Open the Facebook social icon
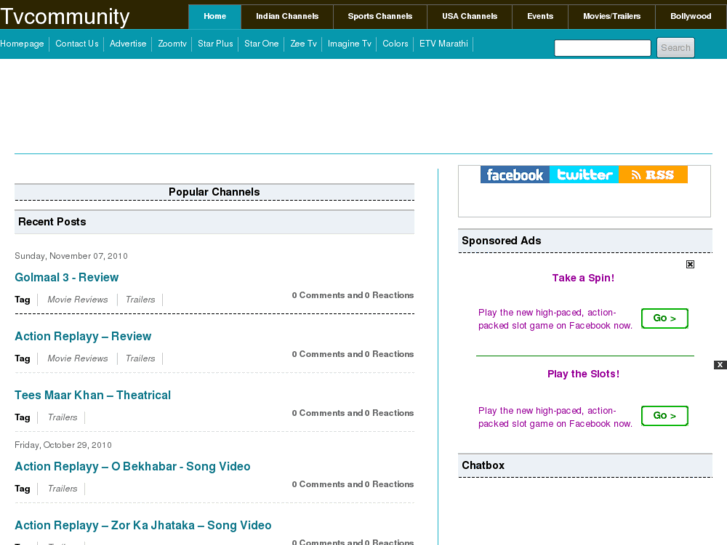The image size is (727, 545). click(515, 174)
